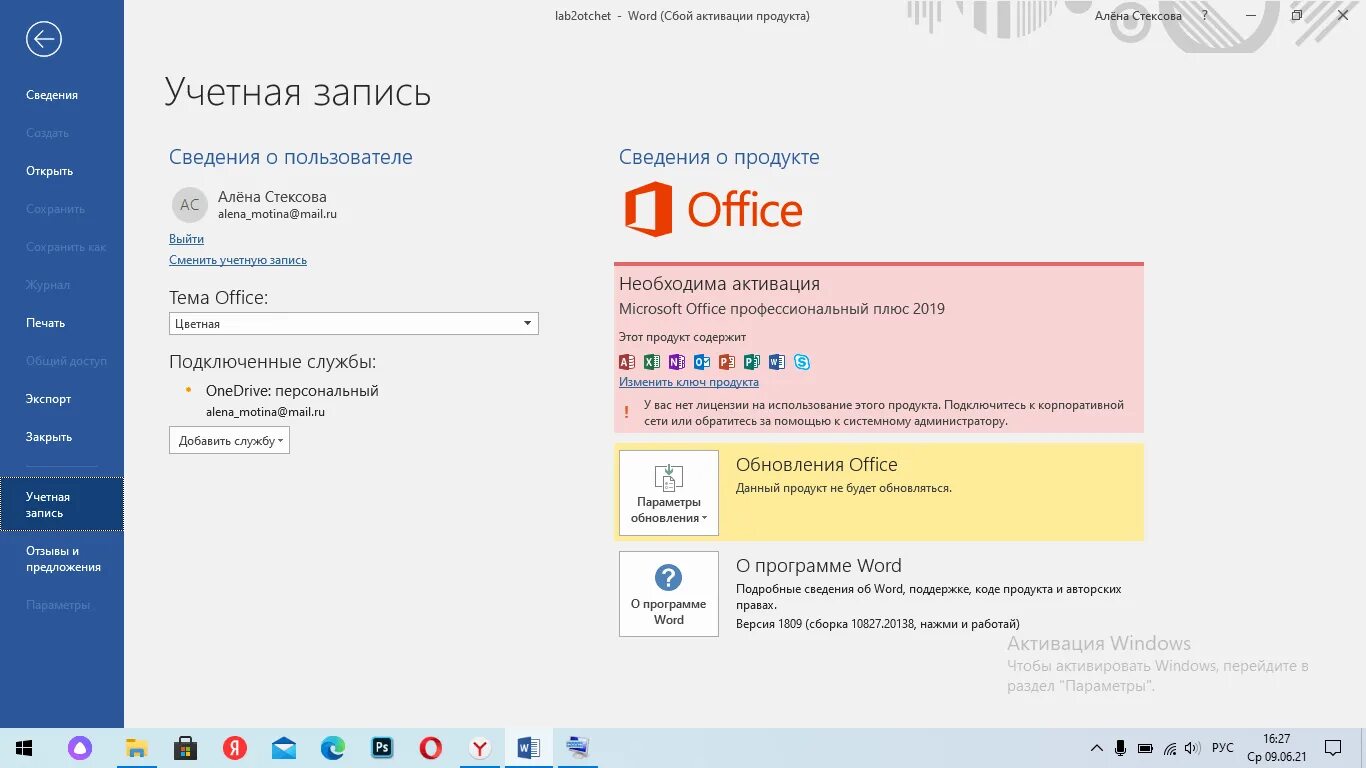Open Yandex Browser from the taskbar
The height and width of the screenshot is (768, 1366).
click(480, 748)
